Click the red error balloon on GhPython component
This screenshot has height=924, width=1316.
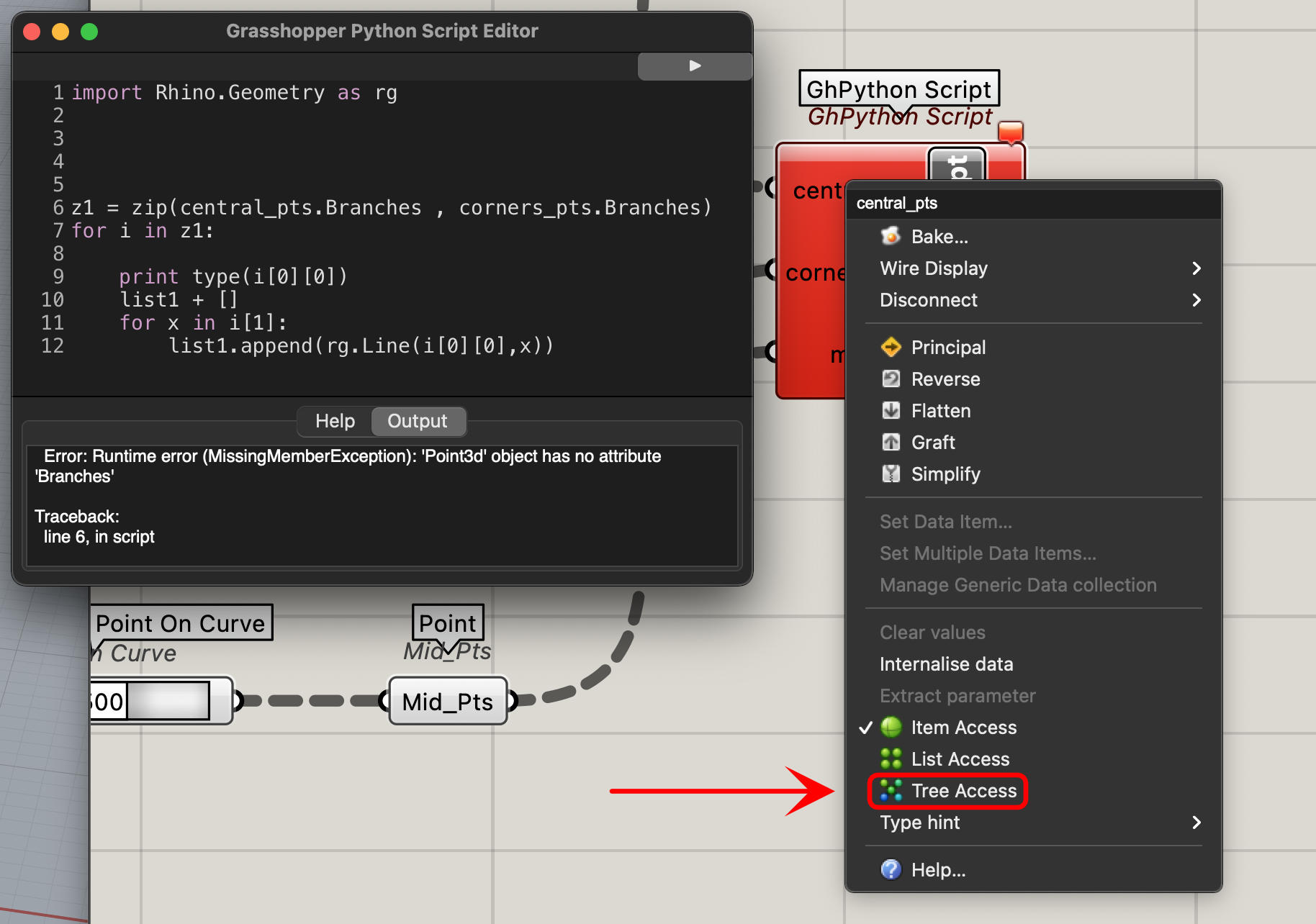(x=1011, y=132)
